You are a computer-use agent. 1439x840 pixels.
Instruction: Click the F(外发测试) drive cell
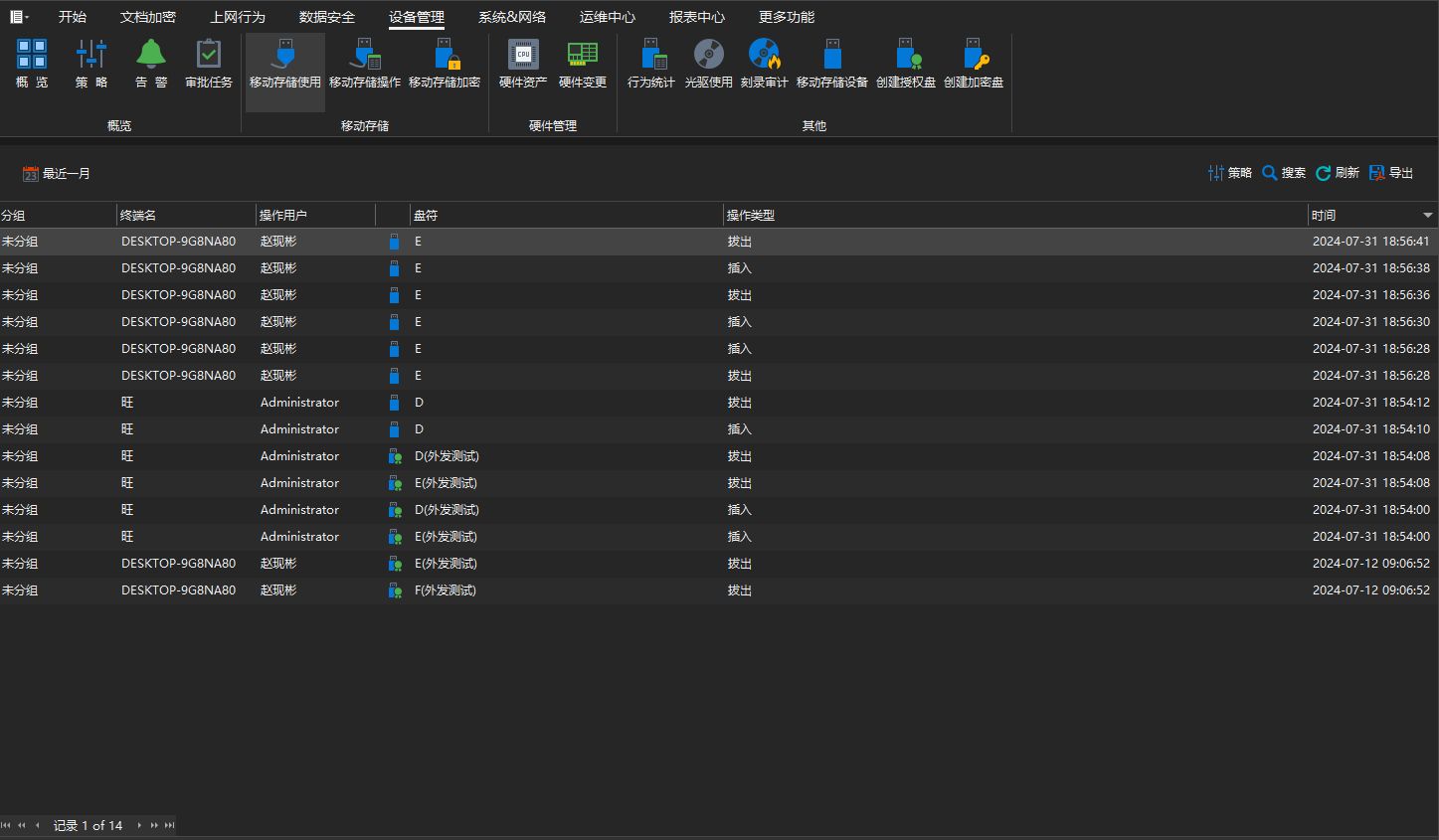[x=446, y=590]
